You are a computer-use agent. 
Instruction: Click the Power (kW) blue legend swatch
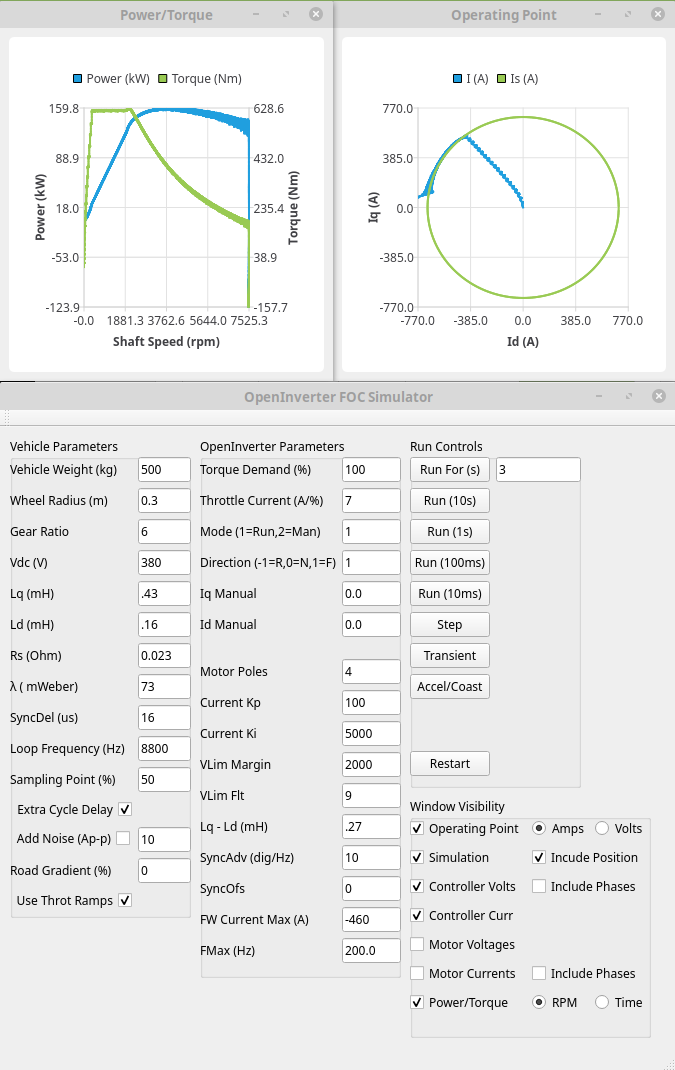click(x=78, y=79)
